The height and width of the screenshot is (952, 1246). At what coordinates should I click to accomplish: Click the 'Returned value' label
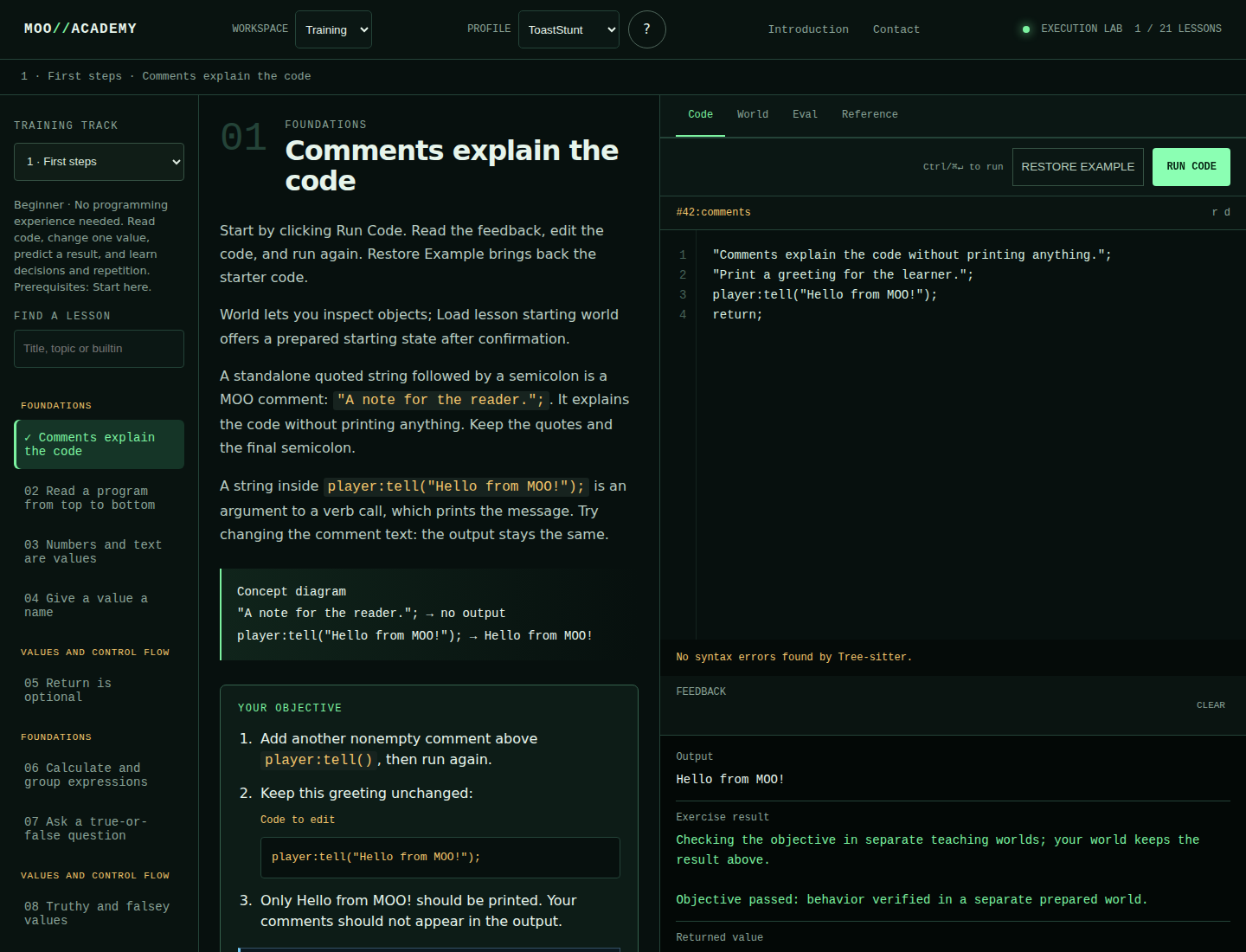click(x=719, y=938)
